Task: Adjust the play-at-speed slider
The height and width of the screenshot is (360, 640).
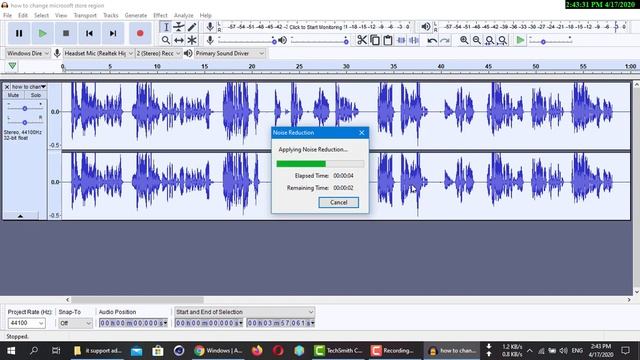Action: click(x=550, y=41)
